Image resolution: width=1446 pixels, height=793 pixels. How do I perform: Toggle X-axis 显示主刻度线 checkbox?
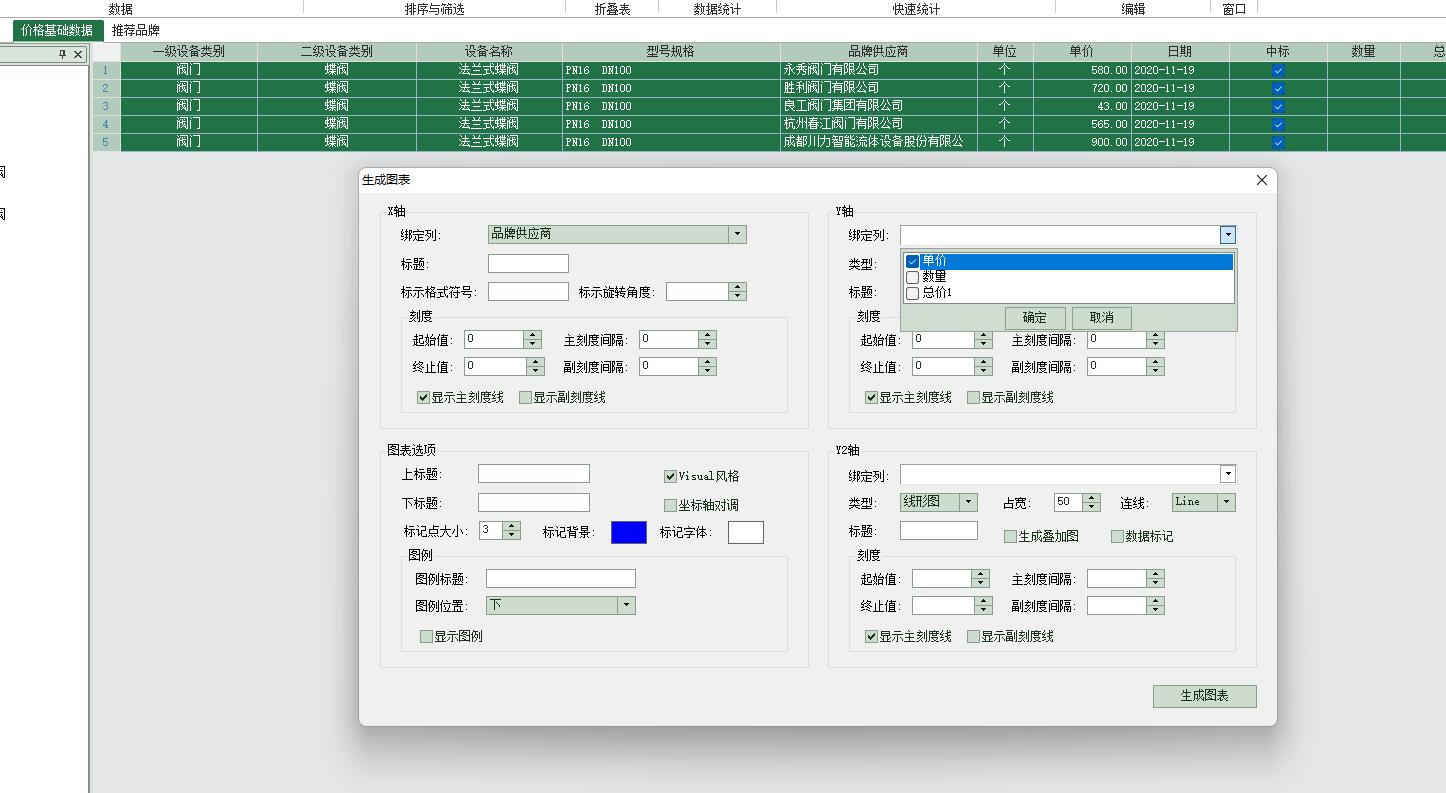point(423,398)
